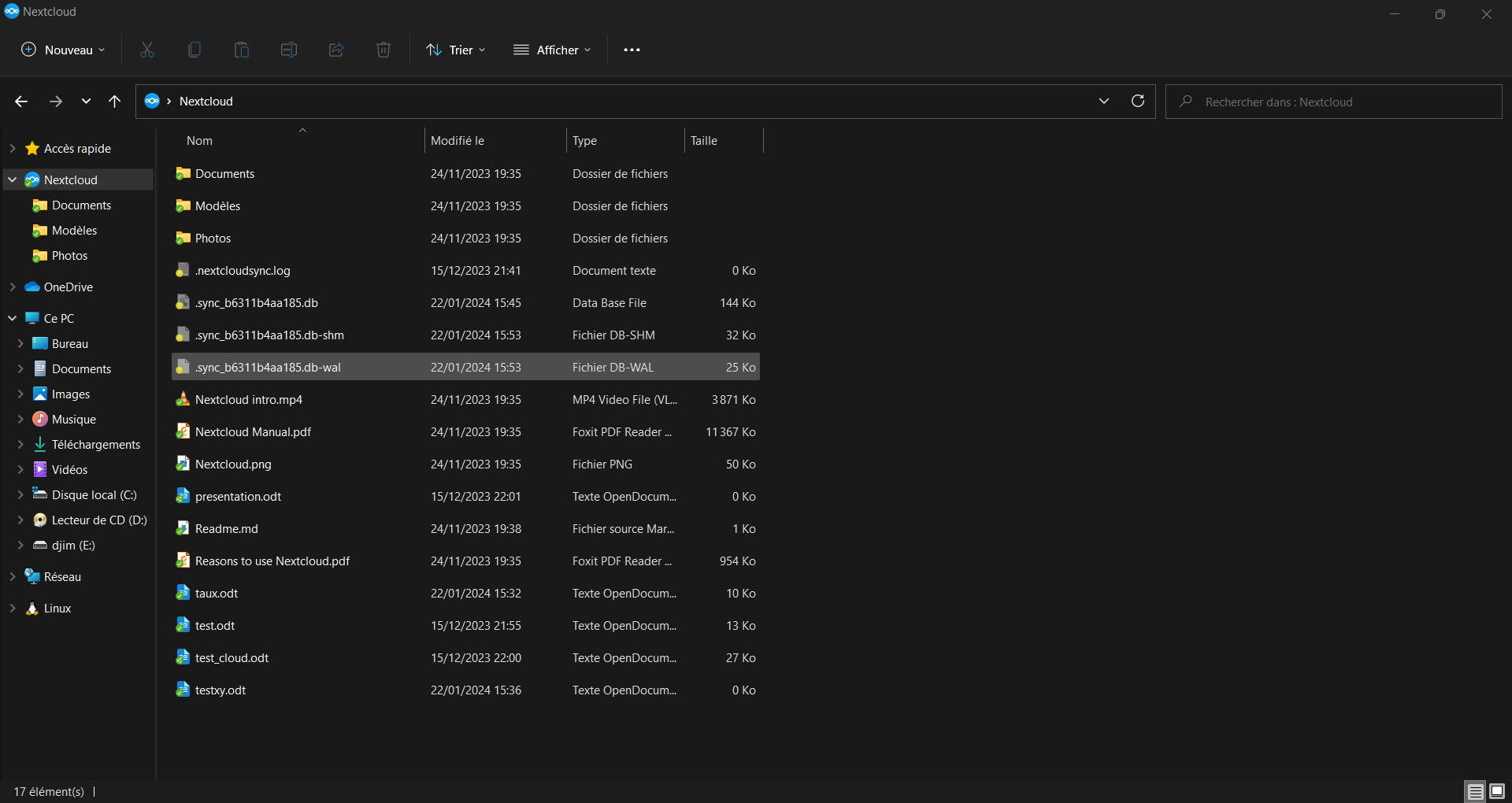Select Images in the navigation pane
Viewport: 1512px width, 803px height.
coord(71,394)
